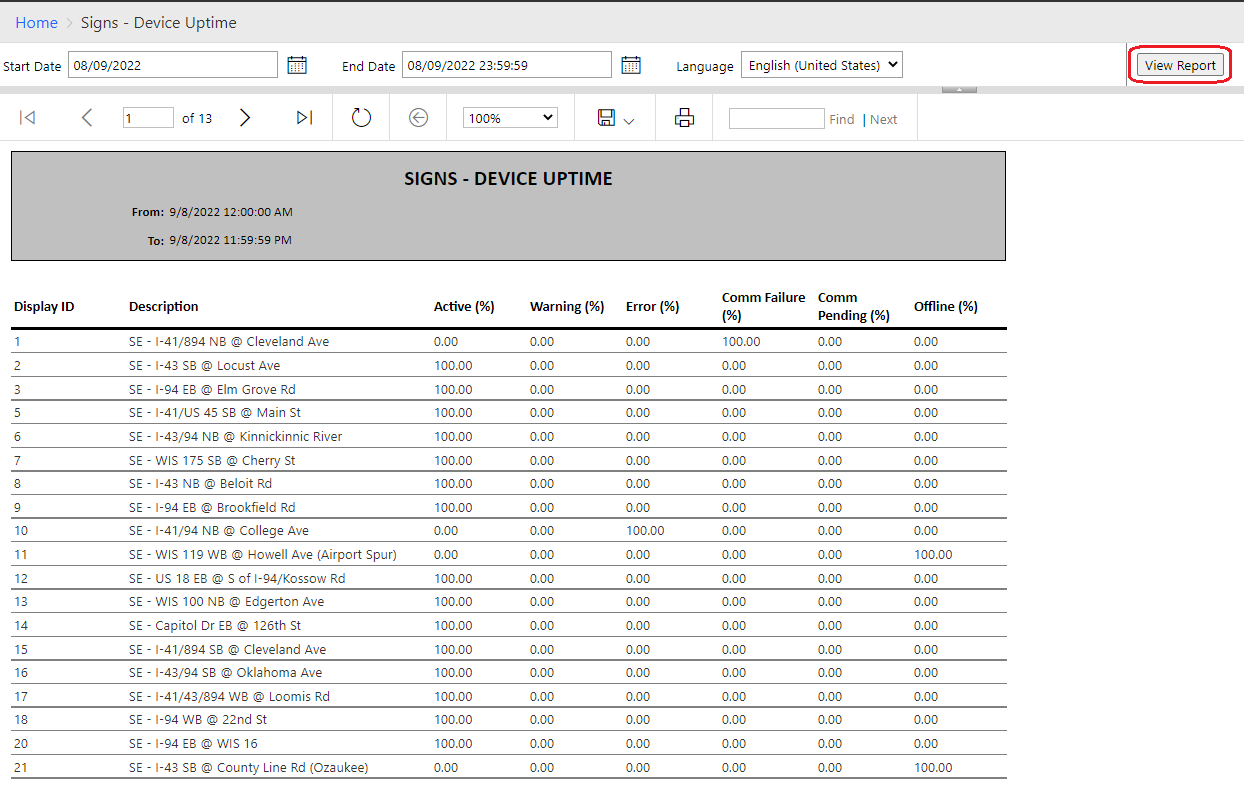Click Active 100.00 value for Display ID 20
This screenshot has width=1244, height=786.
453,744
